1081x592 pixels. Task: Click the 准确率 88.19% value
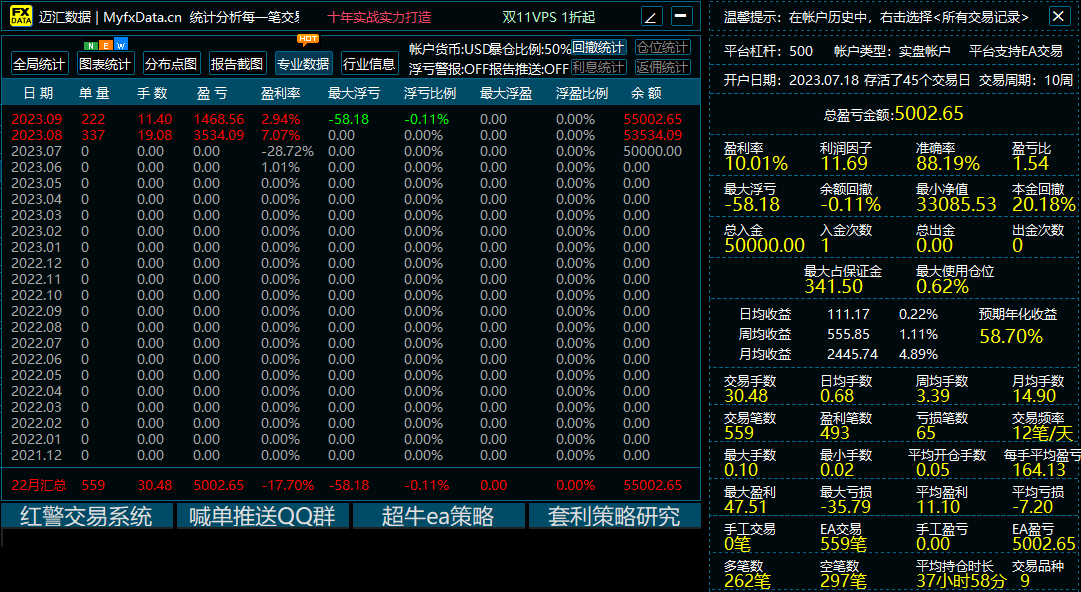(947, 163)
